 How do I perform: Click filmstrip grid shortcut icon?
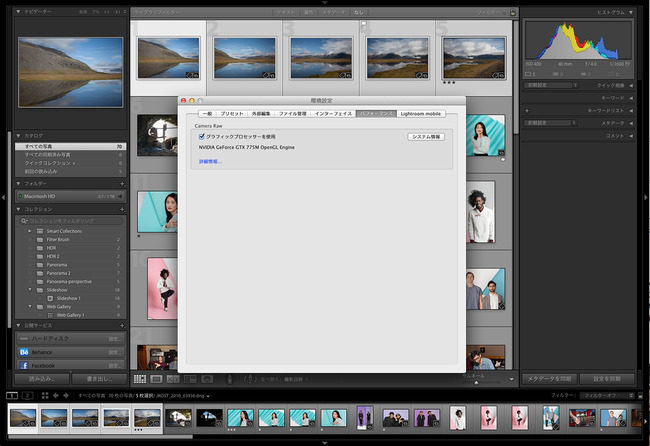pyautogui.click(x=45, y=395)
